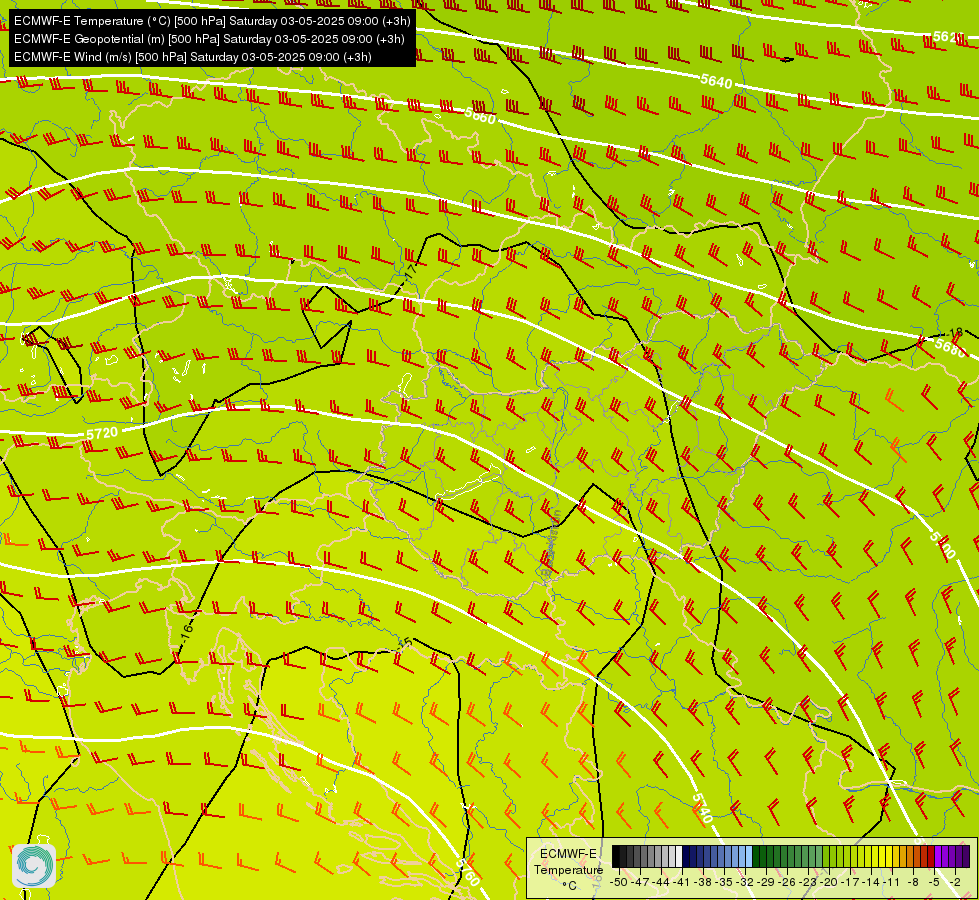This screenshot has height=900, width=979.
Task: Click the -2 legend value
Action: pos(955,882)
